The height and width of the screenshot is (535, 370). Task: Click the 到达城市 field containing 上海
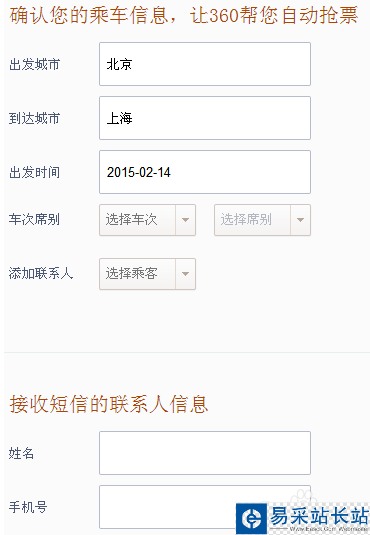pos(205,118)
